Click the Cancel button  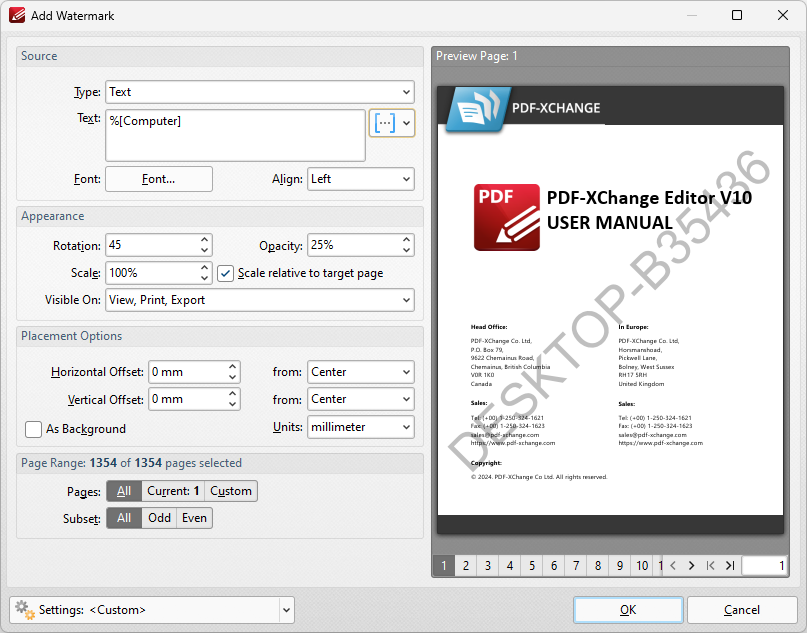742,610
